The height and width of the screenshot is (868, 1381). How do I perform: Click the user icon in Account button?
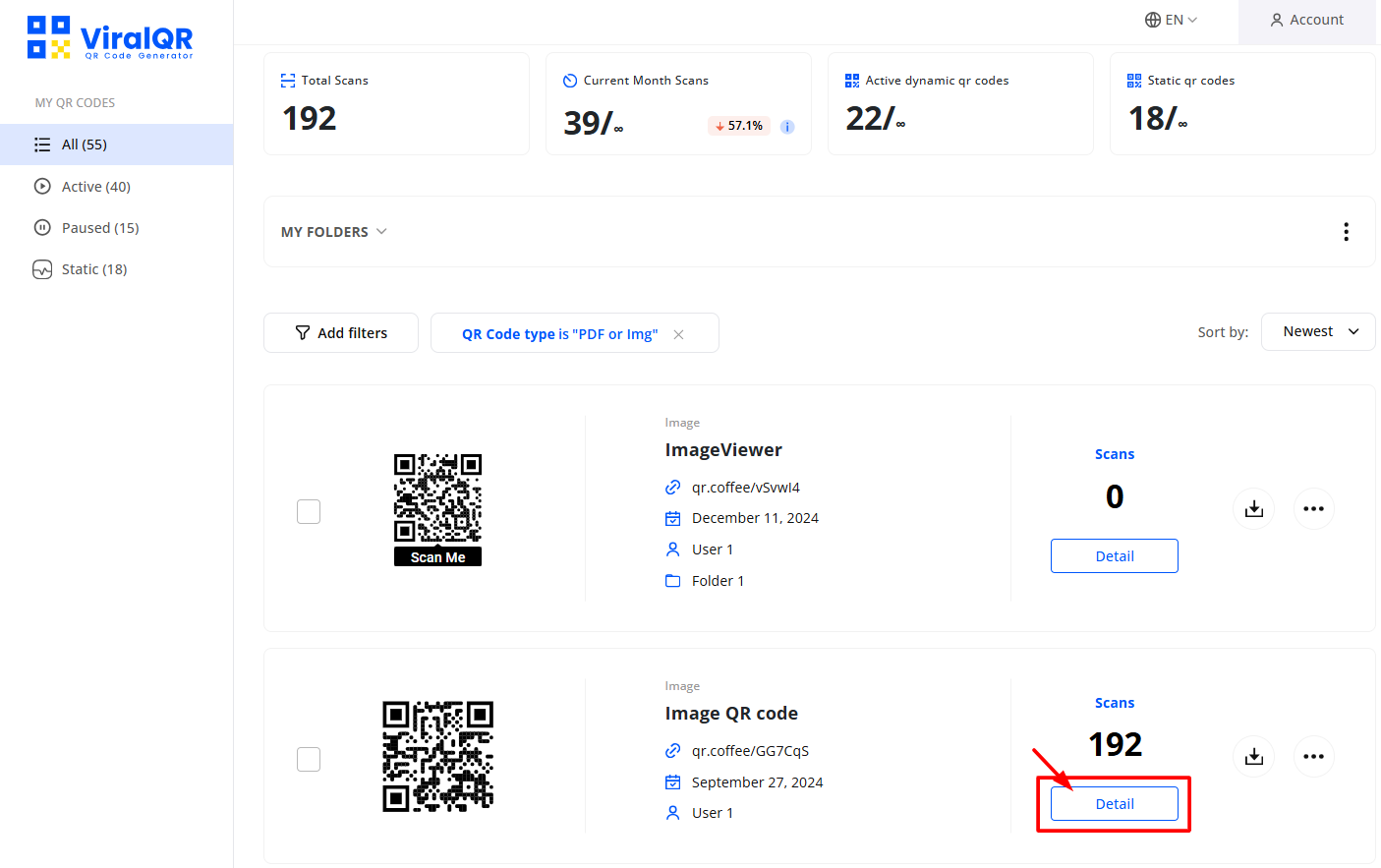click(1277, 20)
